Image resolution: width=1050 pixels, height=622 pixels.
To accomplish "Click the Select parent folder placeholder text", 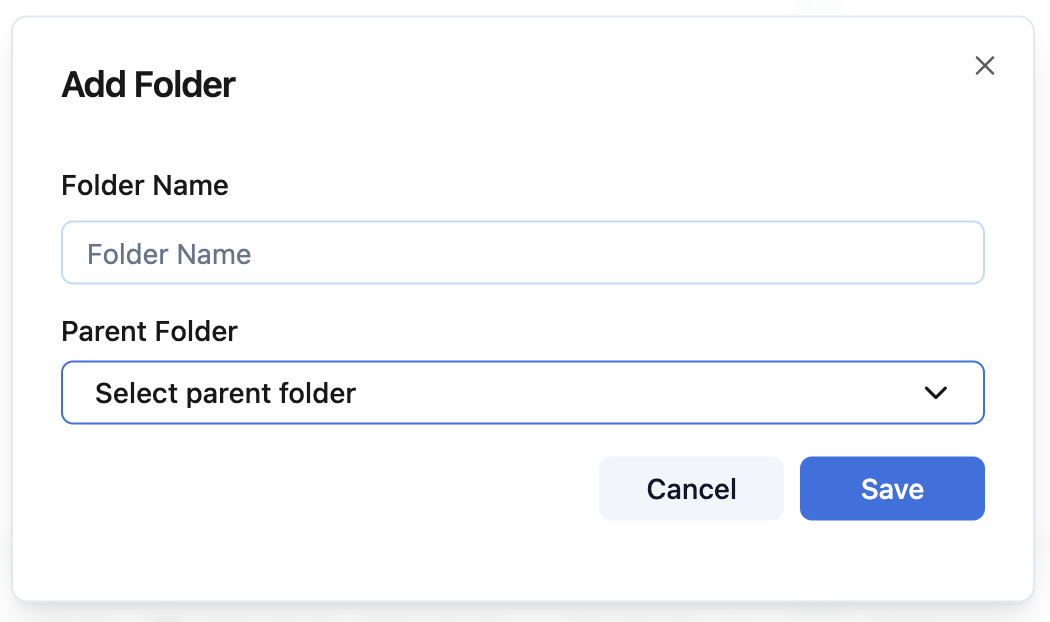I will (x=225, y=393).
